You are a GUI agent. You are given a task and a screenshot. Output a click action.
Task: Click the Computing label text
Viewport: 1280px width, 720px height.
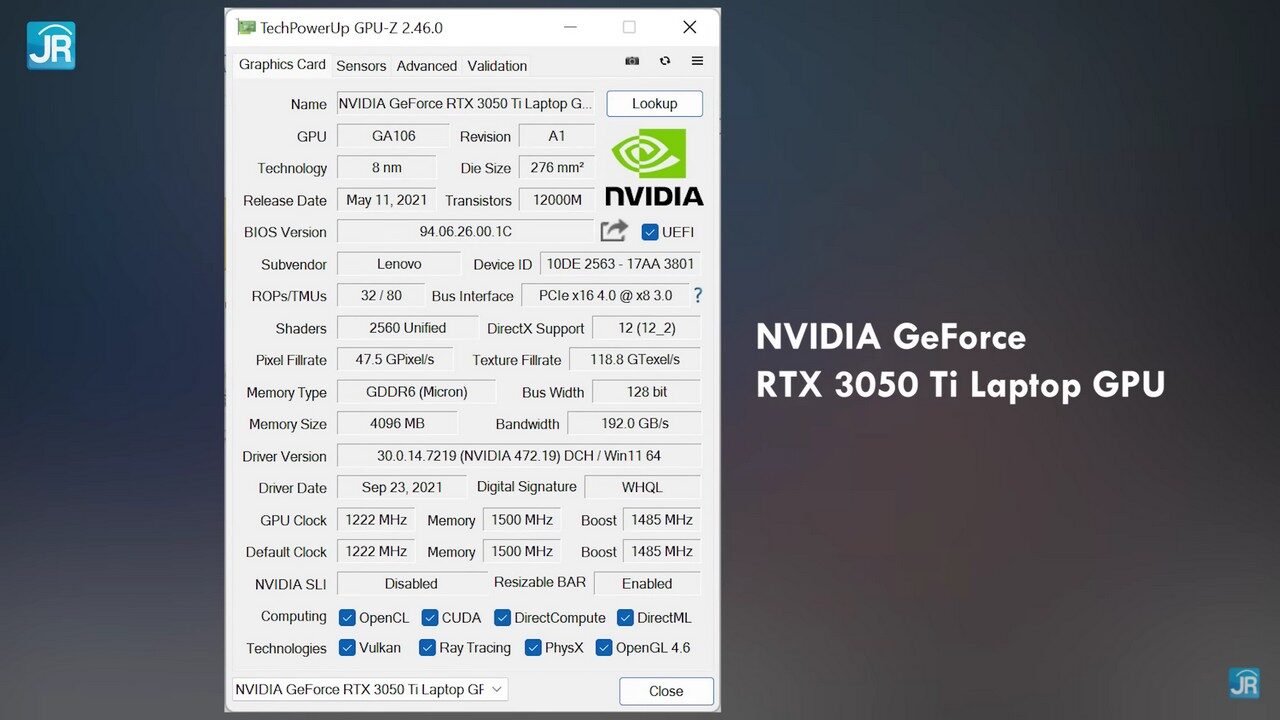tap(294, 617)
